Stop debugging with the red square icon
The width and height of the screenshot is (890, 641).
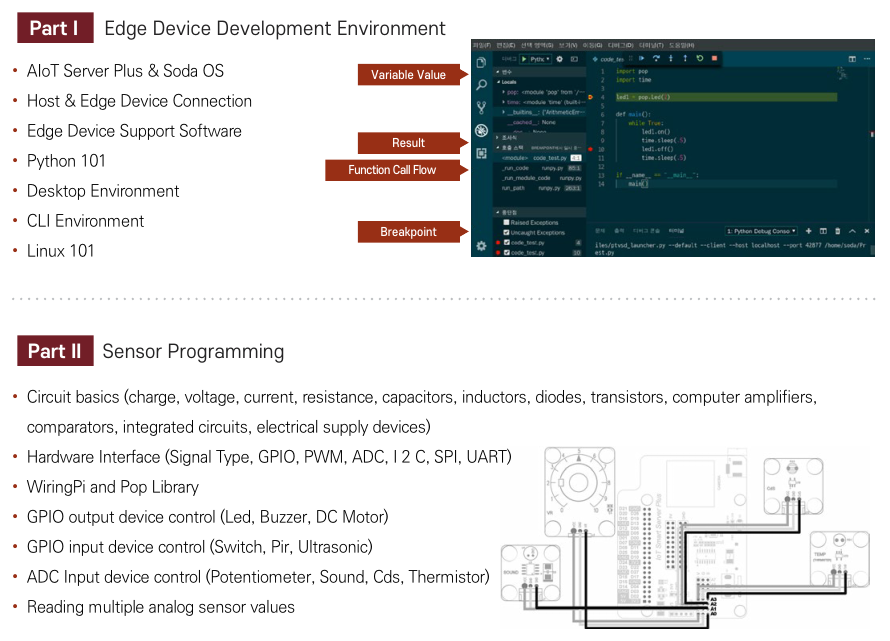[x=714, y=58]
